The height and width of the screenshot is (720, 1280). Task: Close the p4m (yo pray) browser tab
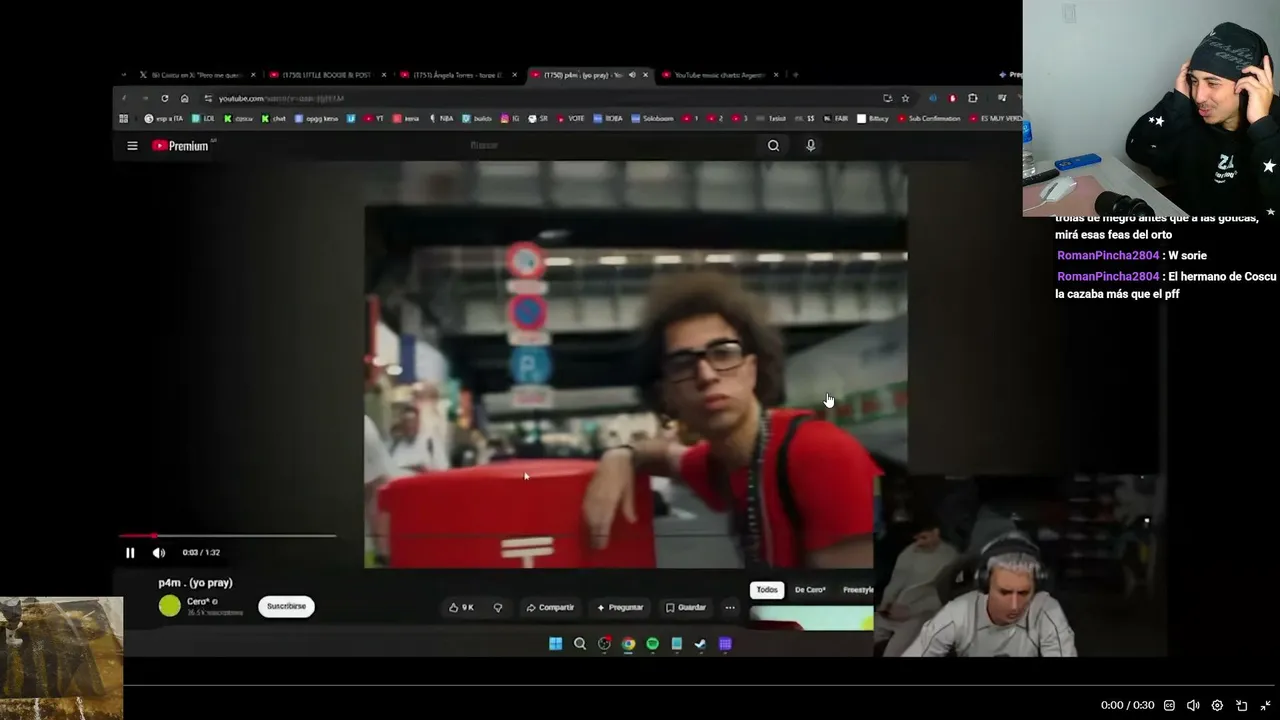point(646,75)
